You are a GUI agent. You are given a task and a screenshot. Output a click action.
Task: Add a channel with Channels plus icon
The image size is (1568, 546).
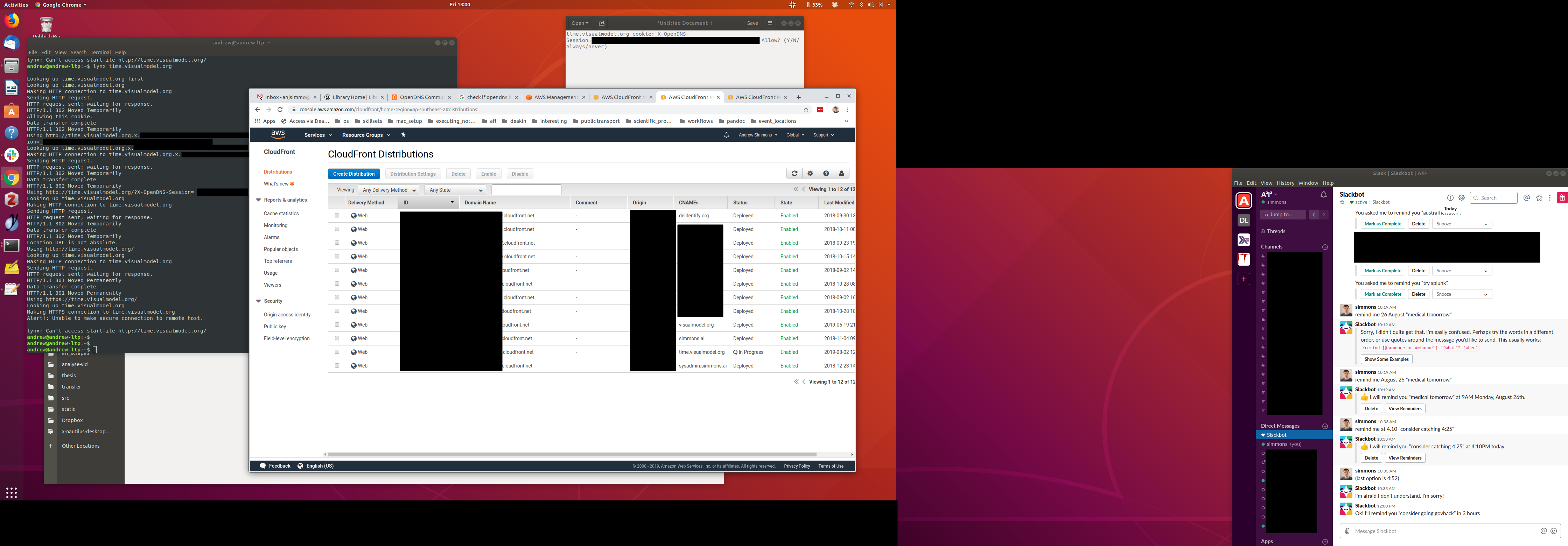(1325, 247)
